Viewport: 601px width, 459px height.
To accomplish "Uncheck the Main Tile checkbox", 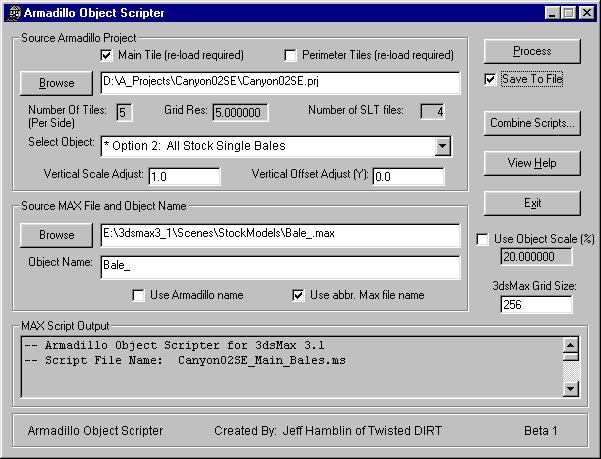I will click(107, 55).
